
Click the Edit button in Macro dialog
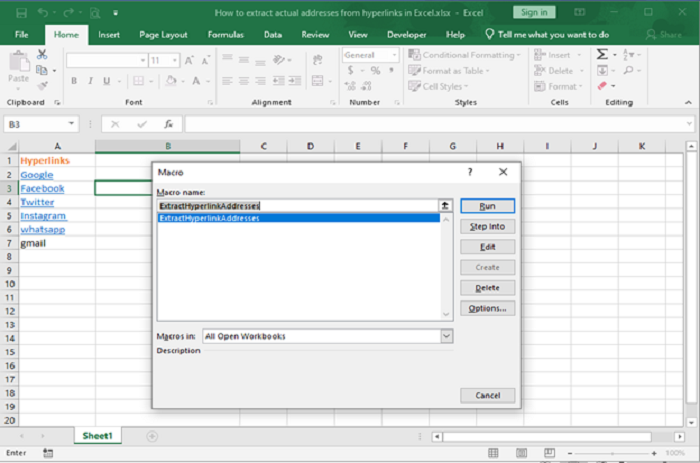click(488, 247)
